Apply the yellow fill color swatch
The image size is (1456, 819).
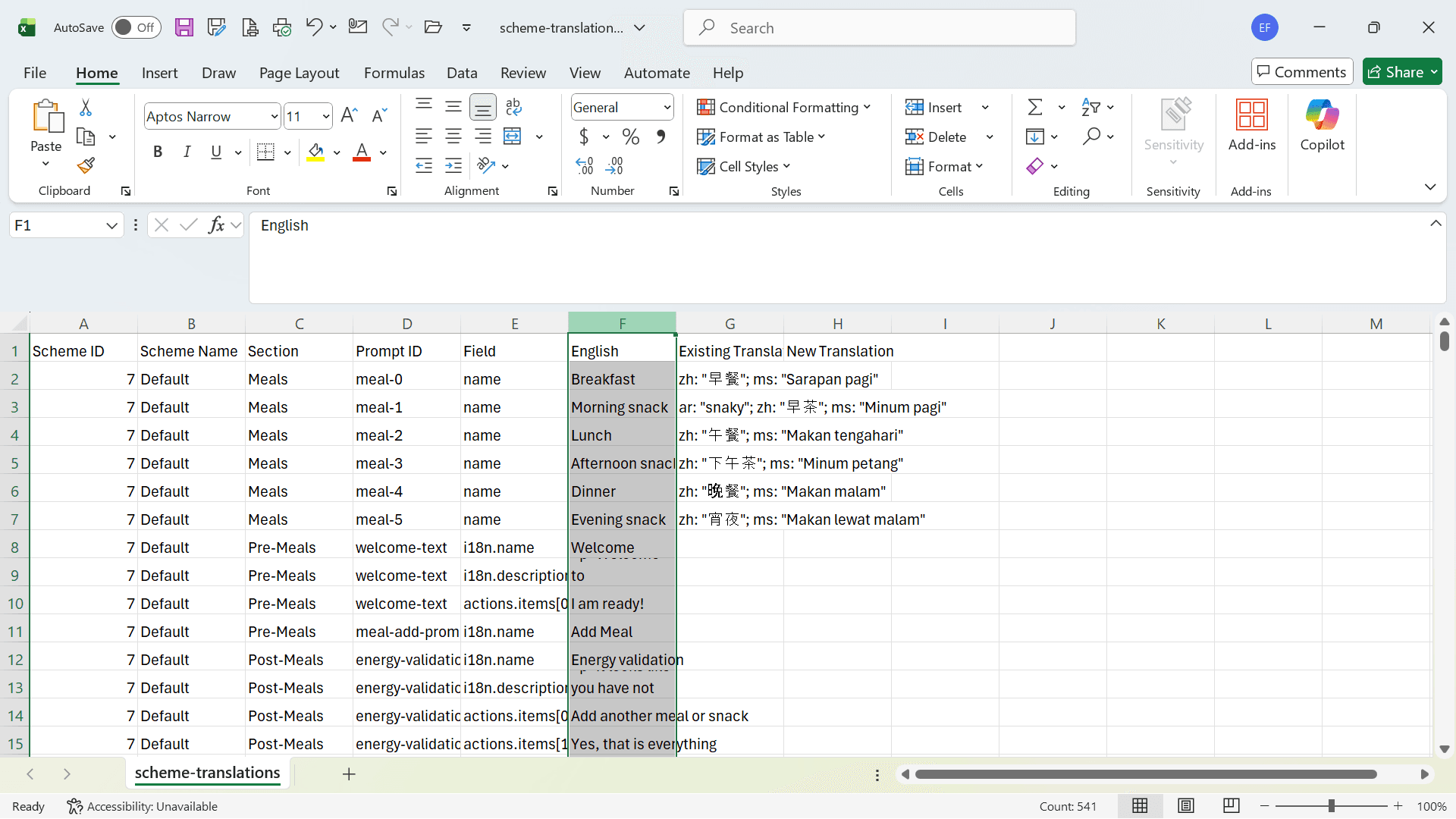pos(315,152)
